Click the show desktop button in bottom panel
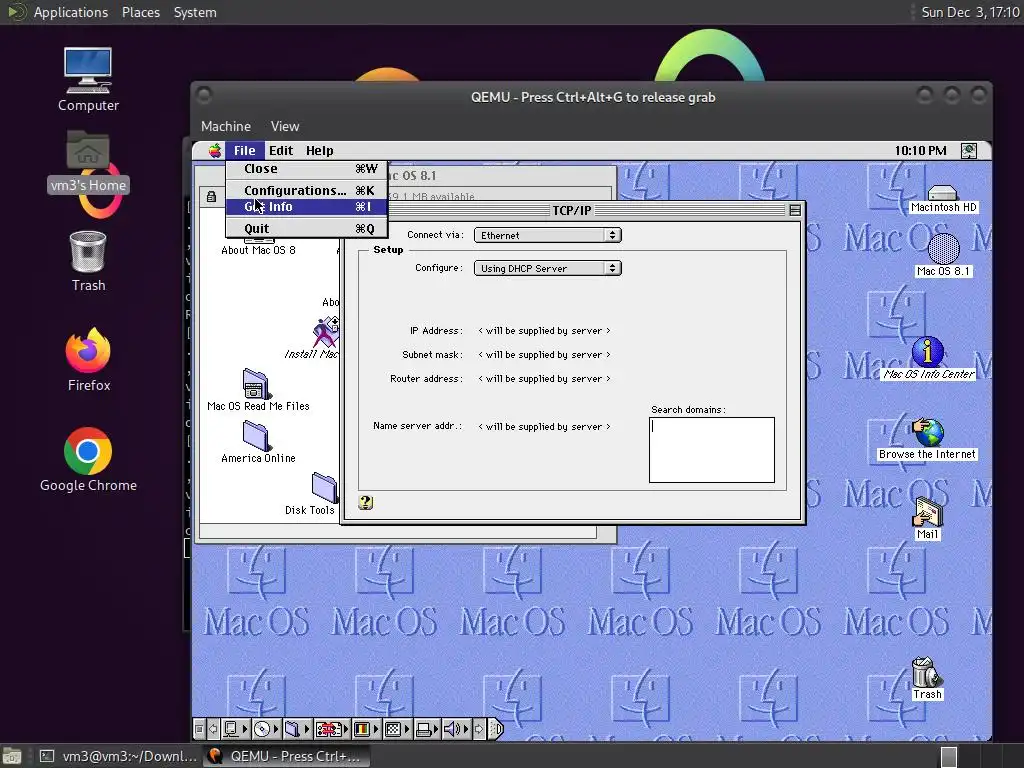The height and width of the screenshot is (768, 1024). point(12,756)
